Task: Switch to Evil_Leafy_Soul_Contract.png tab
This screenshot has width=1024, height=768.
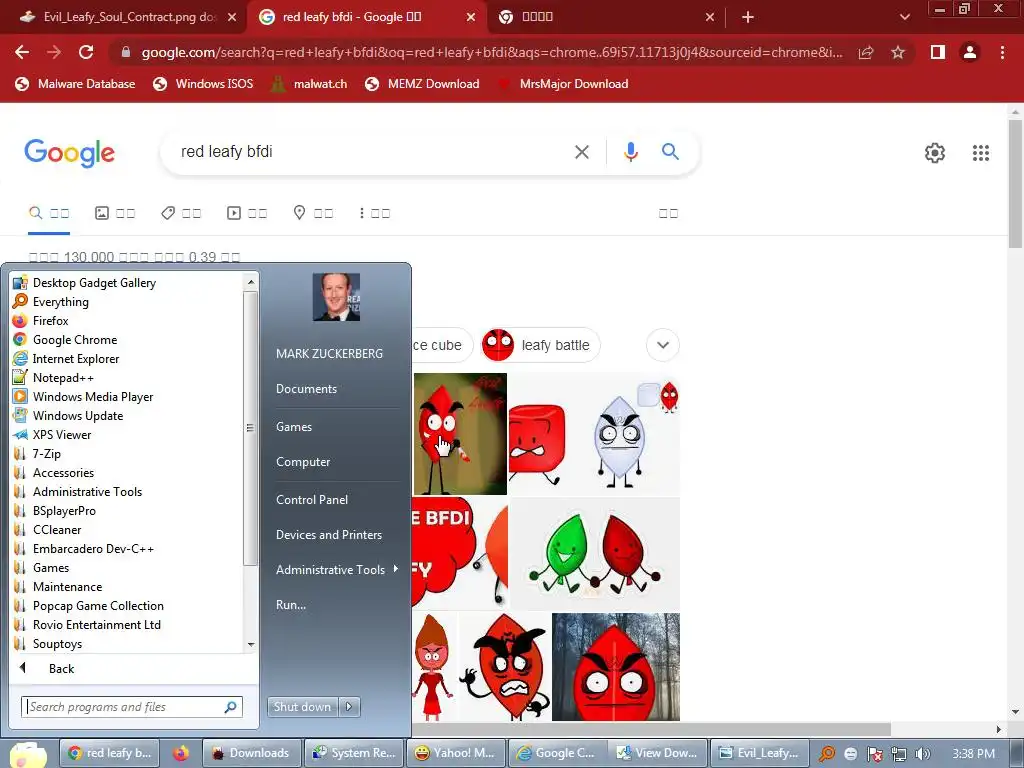Action: [x=128, y=17]
